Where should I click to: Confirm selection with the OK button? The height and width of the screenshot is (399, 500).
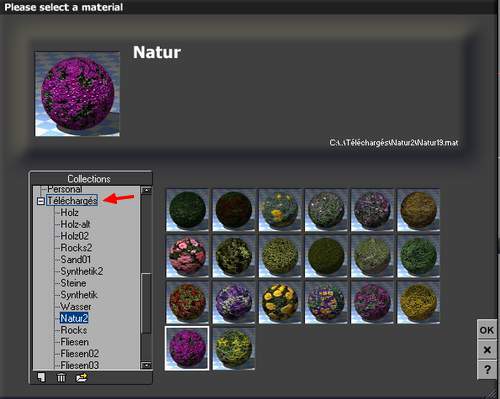pos(487,330)
